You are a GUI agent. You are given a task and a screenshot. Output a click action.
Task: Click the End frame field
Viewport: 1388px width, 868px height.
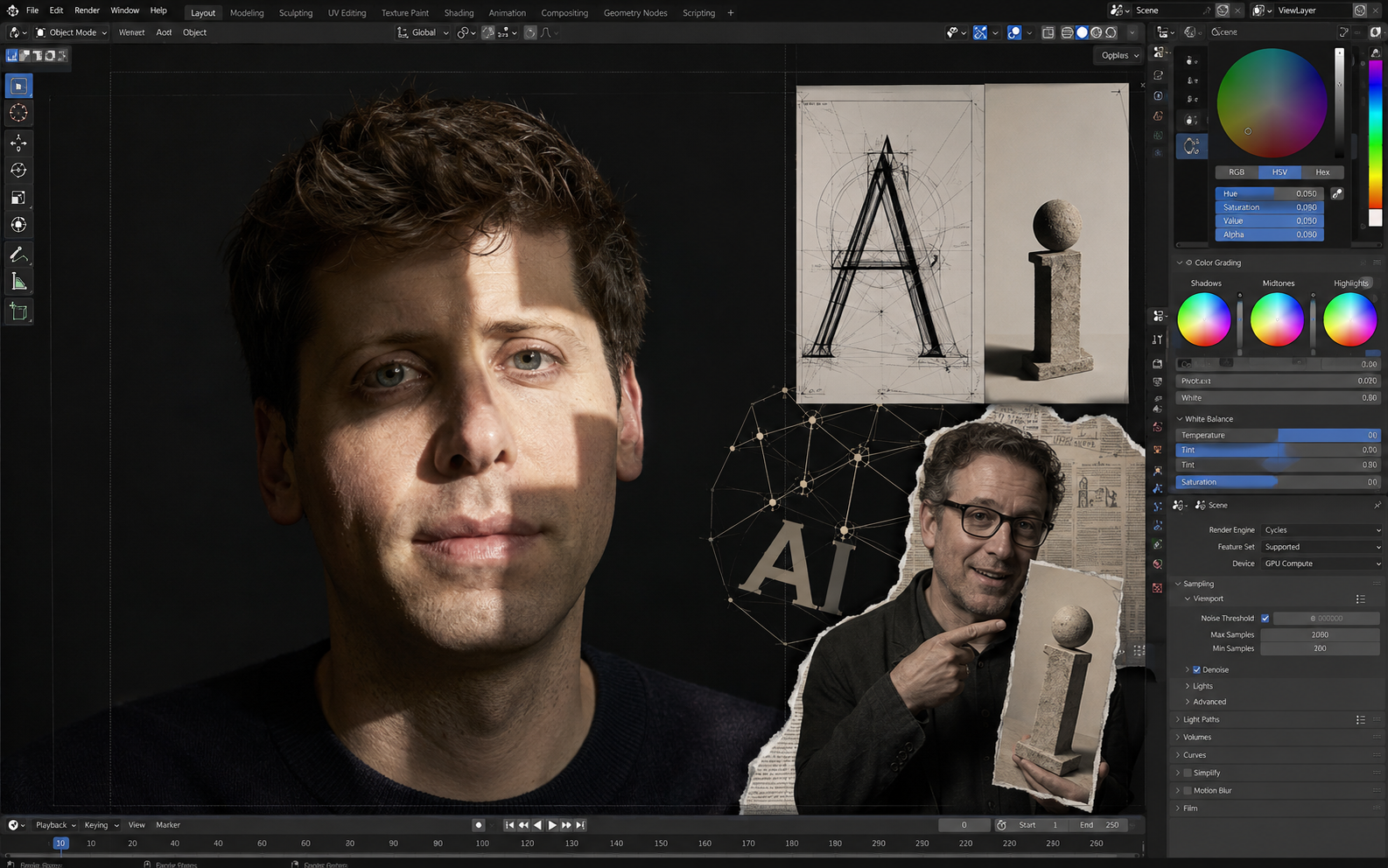pyautogui.click(x=1099, y=825)
